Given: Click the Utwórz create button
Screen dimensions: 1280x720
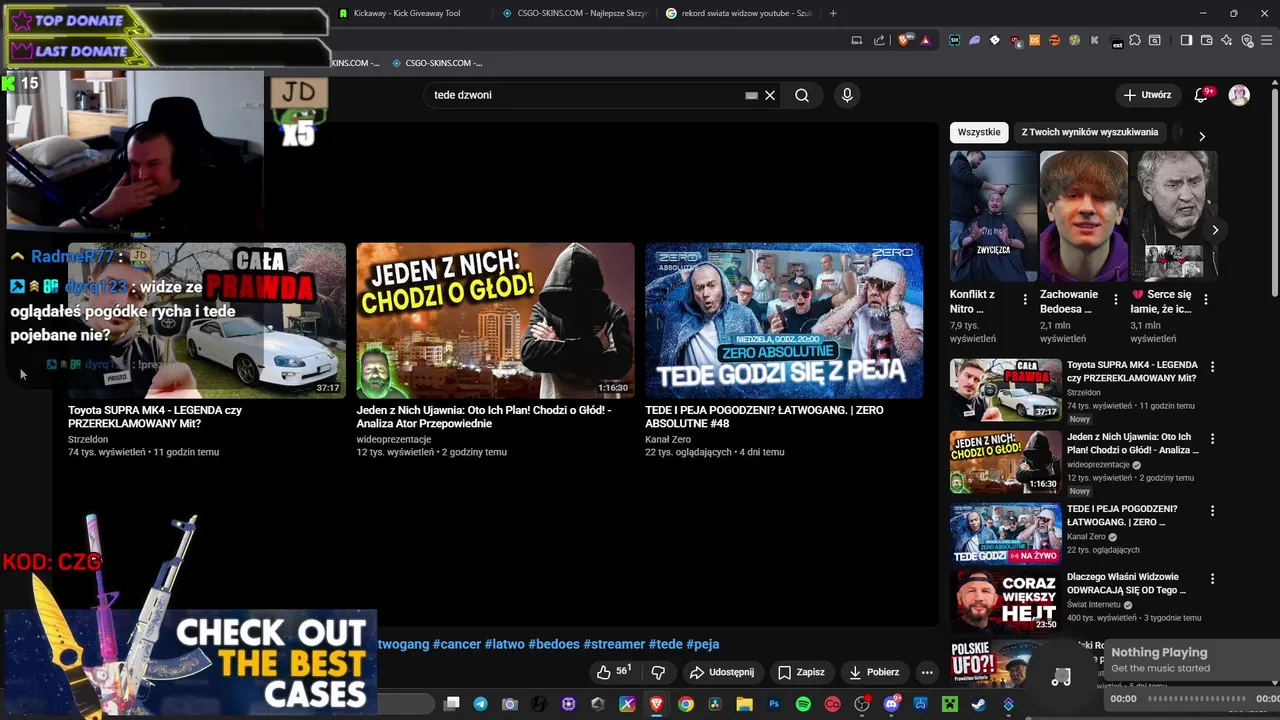Looking at the screenshot, I should 1147,95.
